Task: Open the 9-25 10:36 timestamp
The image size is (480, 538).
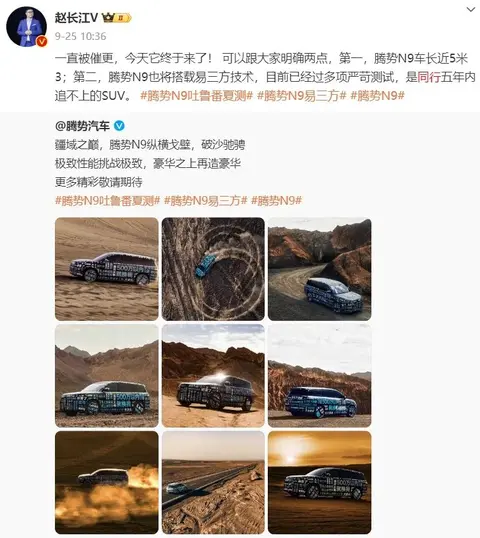Action: [x=81, y=36]
